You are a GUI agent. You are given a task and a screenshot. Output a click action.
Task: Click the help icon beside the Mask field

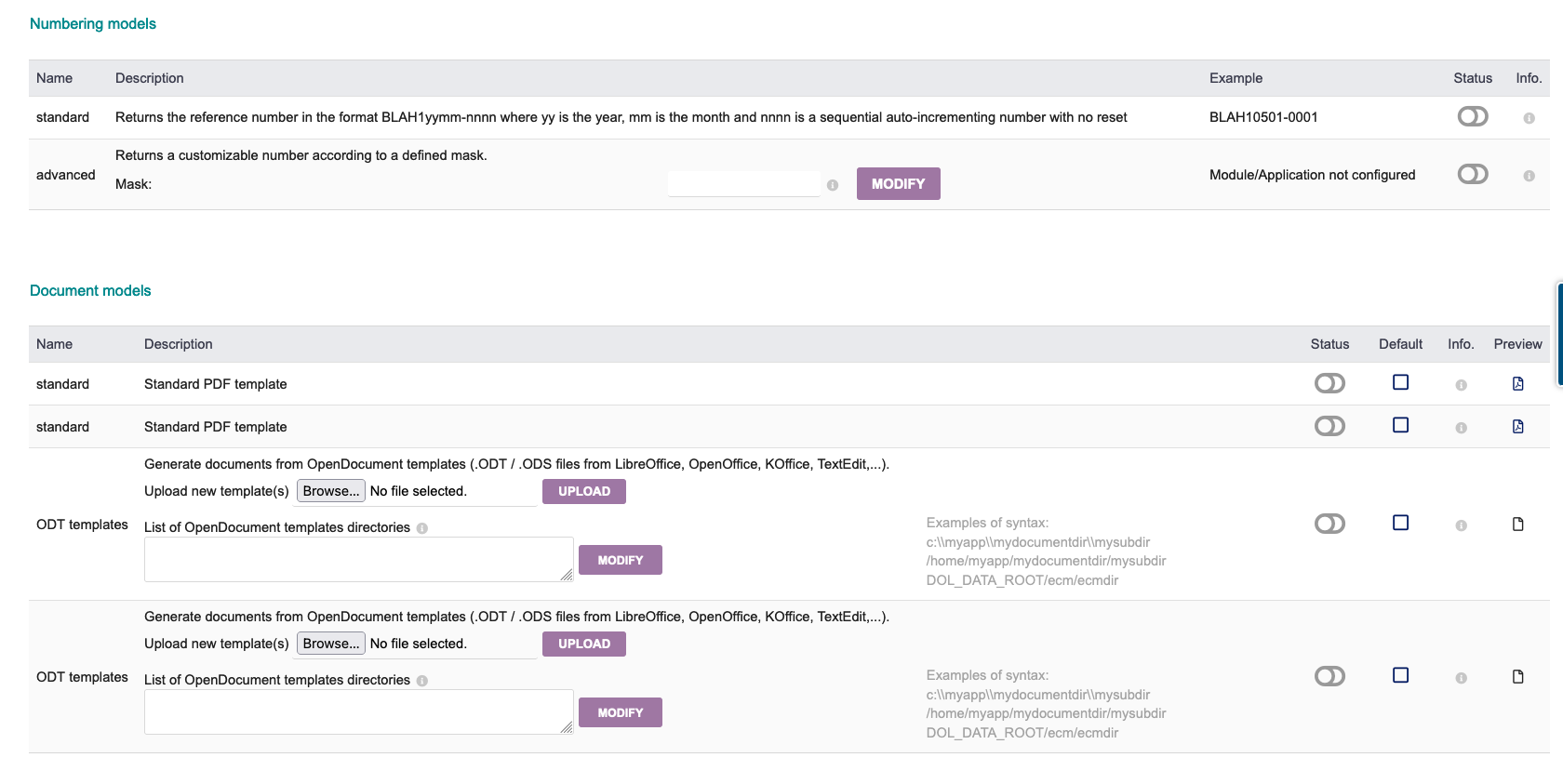coord(833,185)
